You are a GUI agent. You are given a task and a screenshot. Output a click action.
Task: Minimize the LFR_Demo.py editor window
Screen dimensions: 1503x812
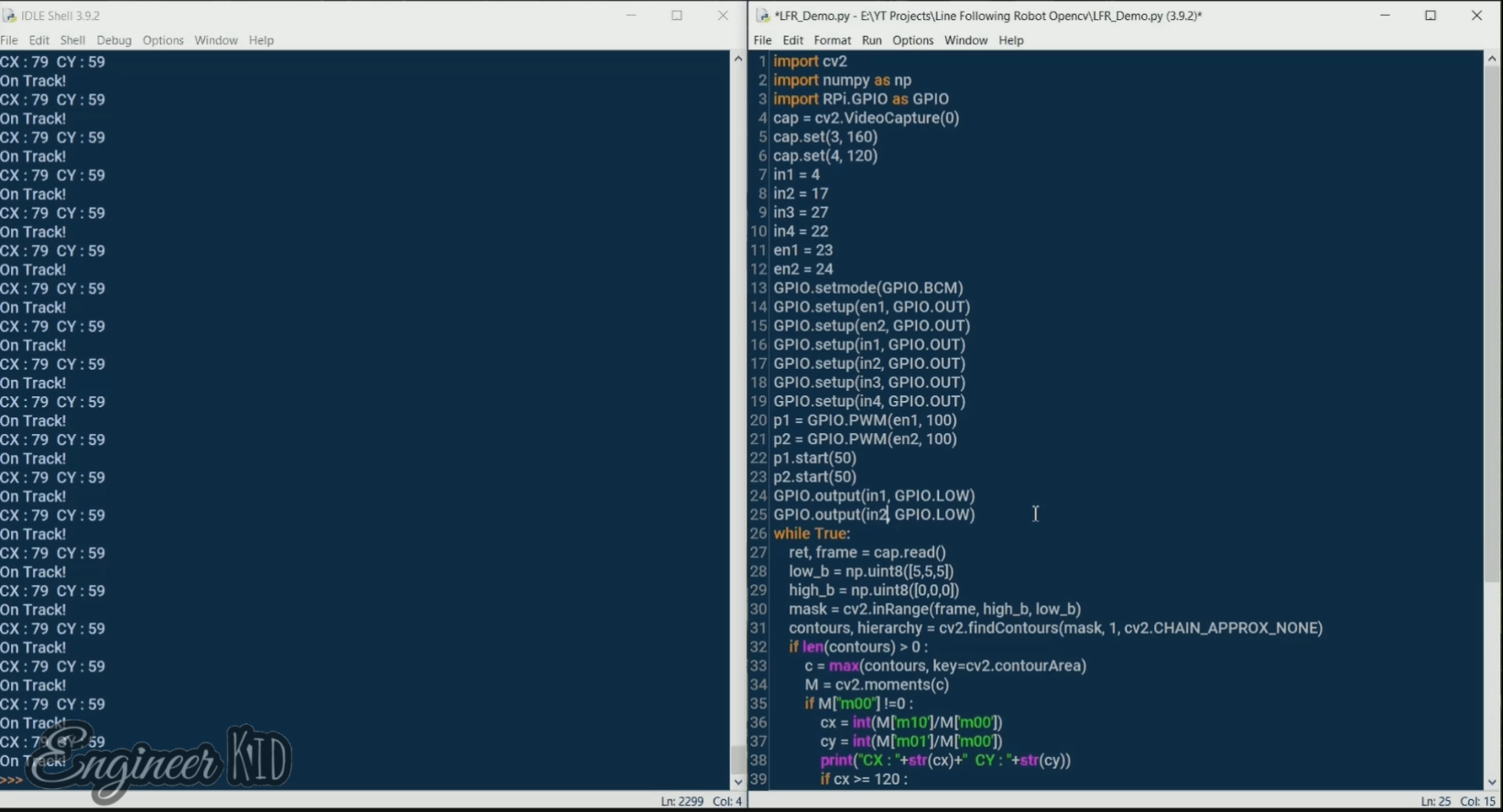tap(1385, 16)
